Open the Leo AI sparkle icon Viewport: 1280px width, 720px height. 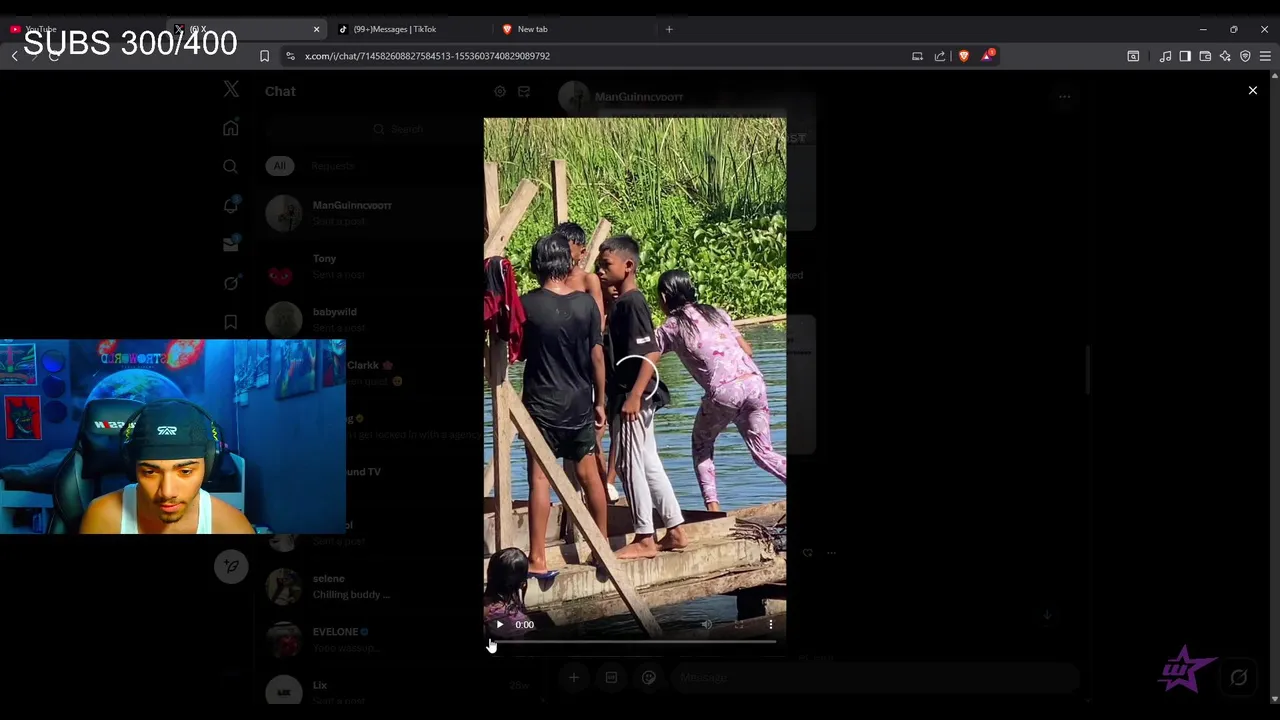tap(1225, 56)
